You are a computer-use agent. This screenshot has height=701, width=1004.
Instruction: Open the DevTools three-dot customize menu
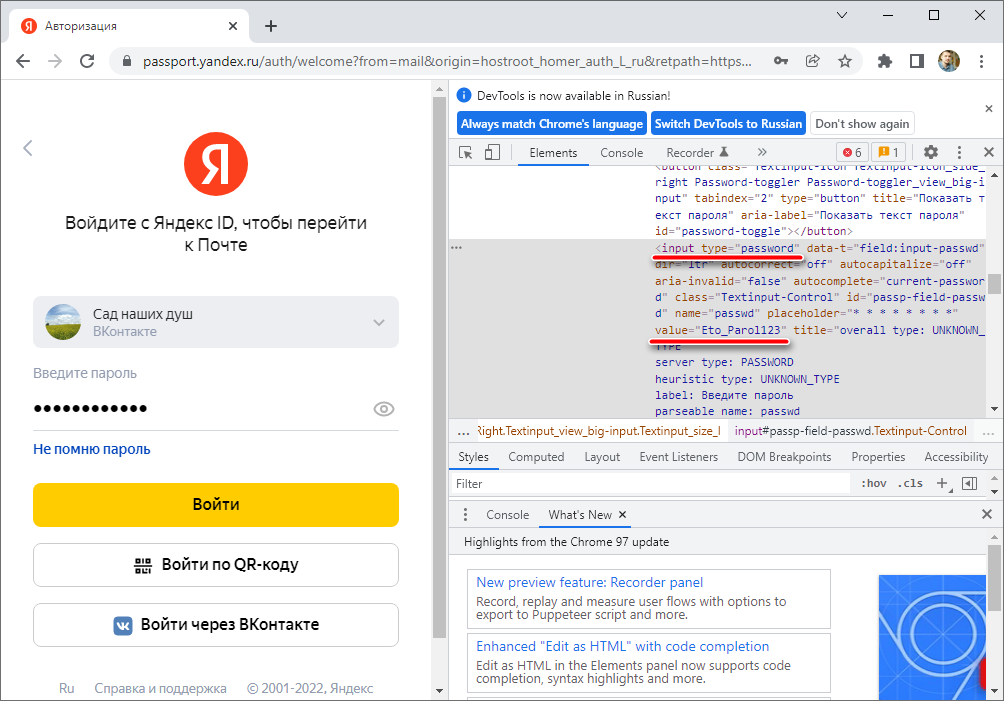(x=961, y=152)
